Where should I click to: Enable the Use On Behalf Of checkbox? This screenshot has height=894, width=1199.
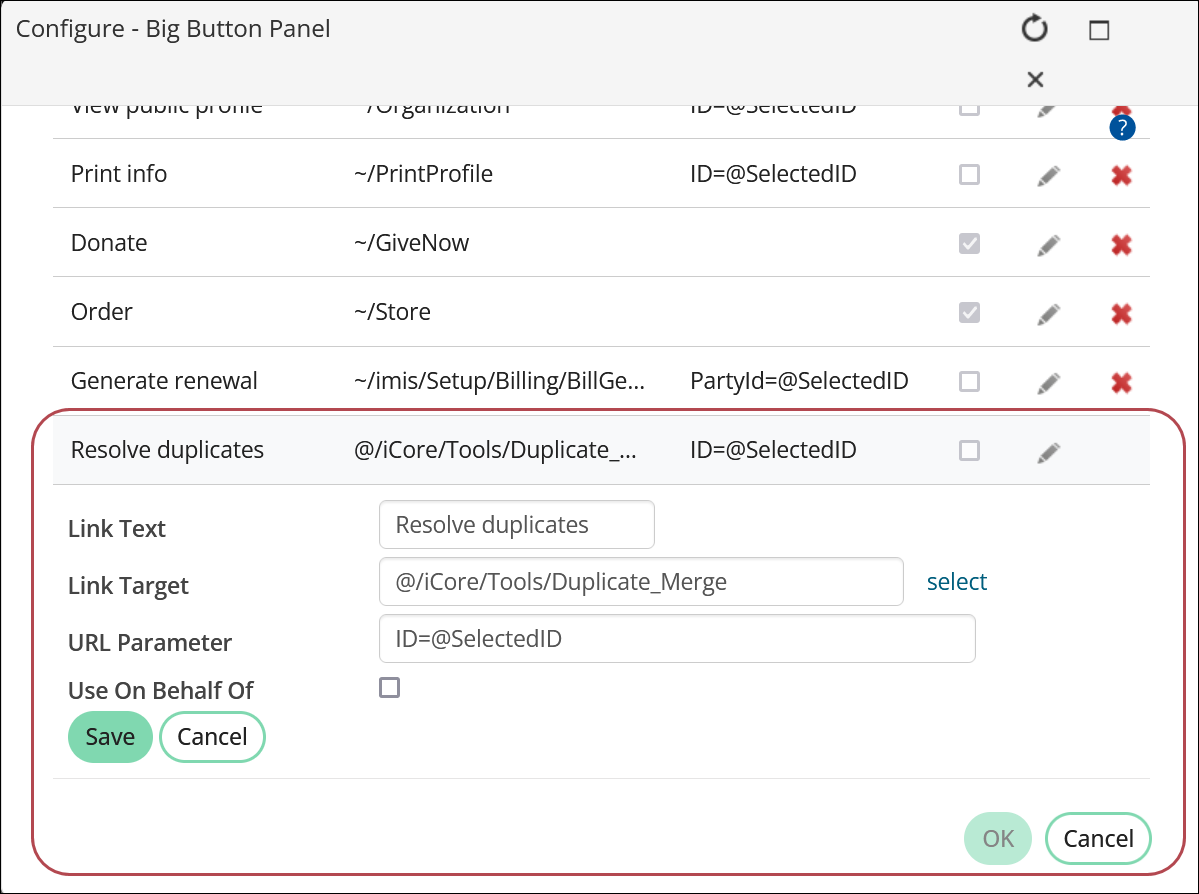389,688
